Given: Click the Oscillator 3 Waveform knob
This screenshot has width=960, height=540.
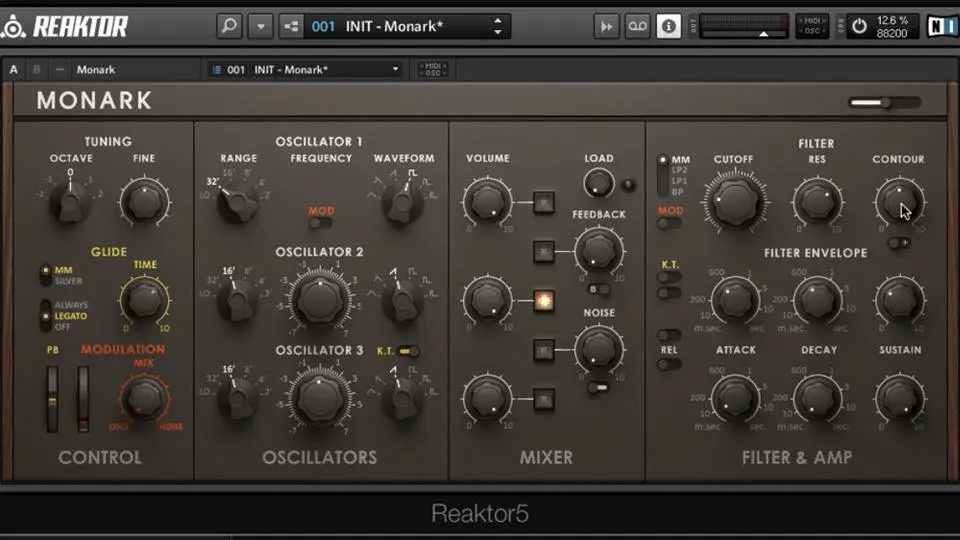Looking at the screenshot, I should pyautogui.click(x=402, y=398).
